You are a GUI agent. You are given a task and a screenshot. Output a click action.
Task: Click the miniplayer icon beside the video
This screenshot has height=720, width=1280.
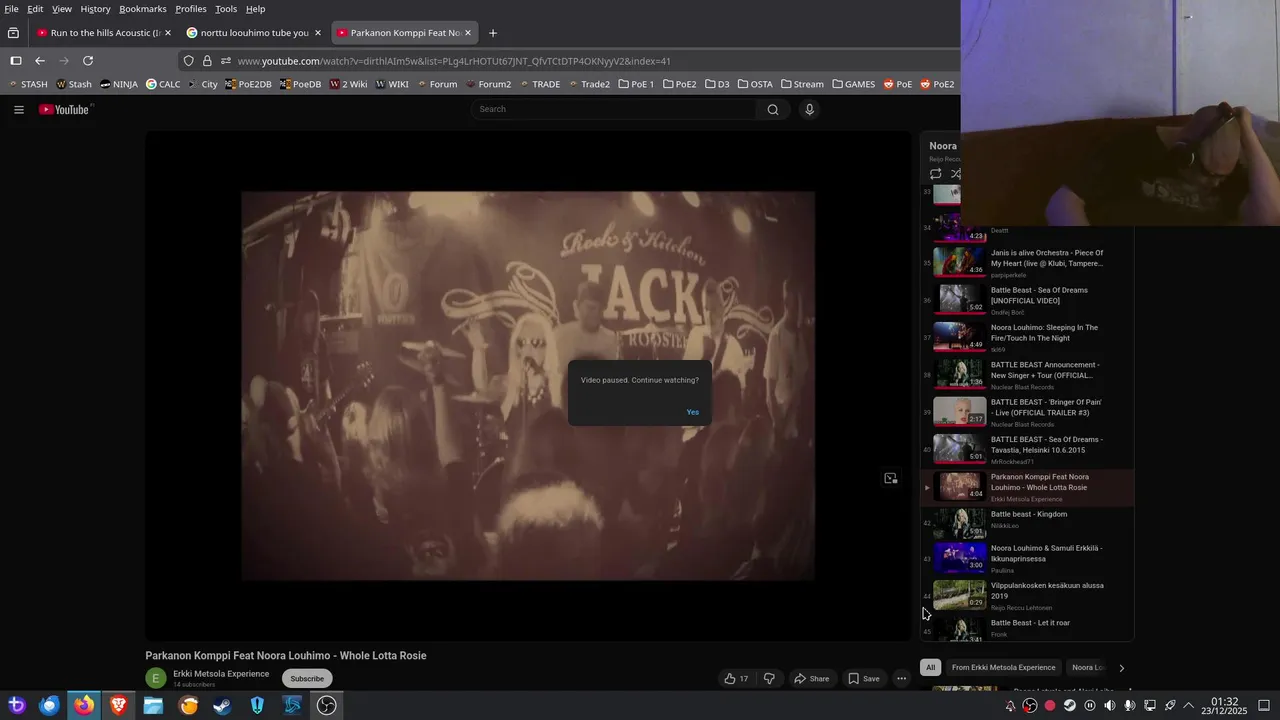[x=891, y=478]
